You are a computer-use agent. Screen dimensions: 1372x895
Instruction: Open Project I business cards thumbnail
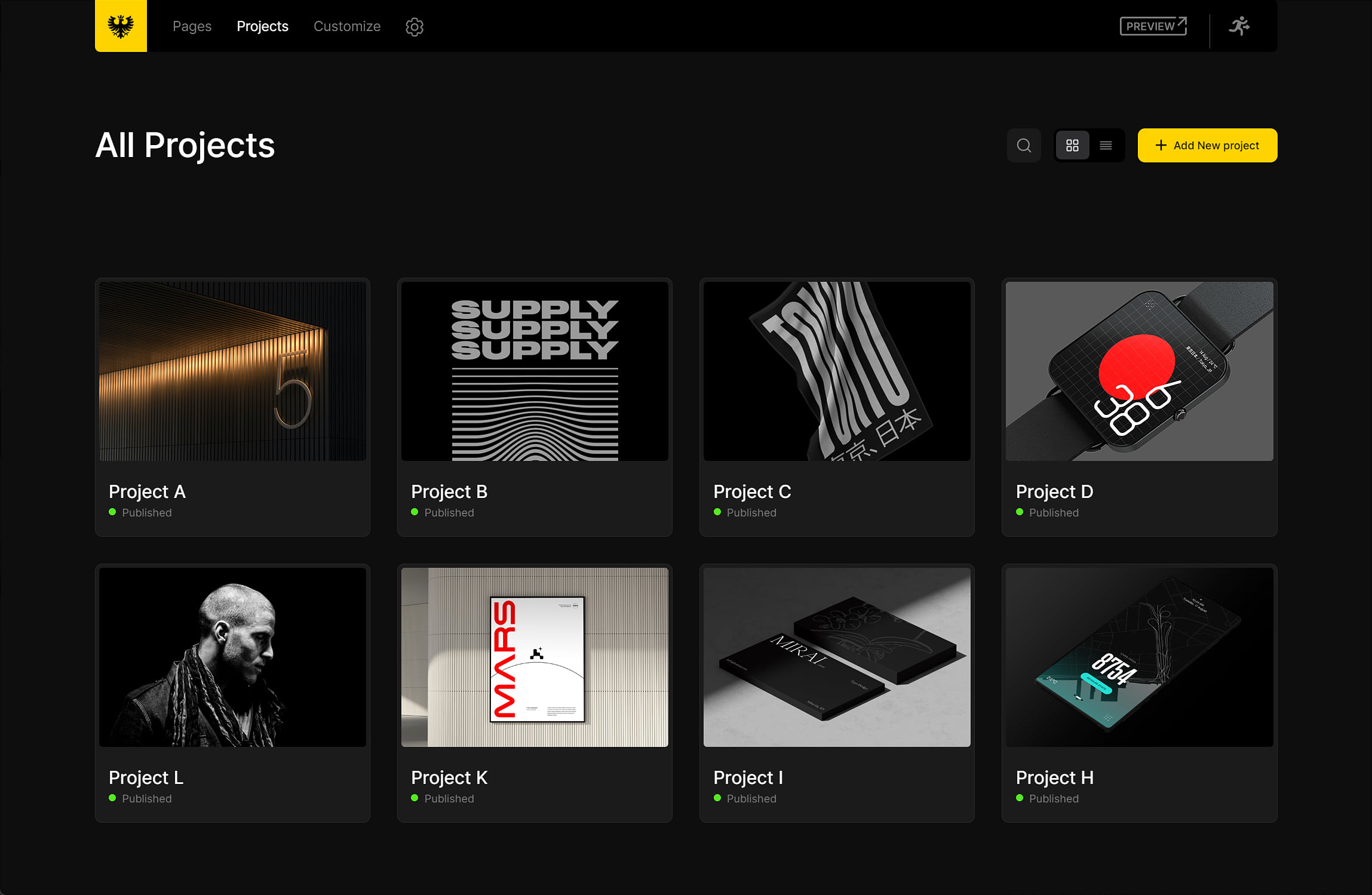[x=837, y=657]
